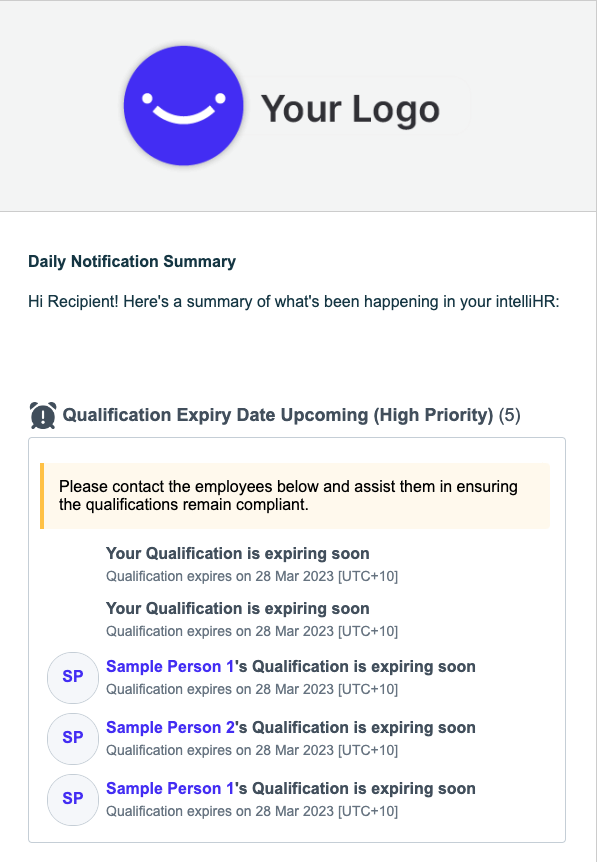Open the Sample Person 2 profile link
Image resolution: width=598 pixels, height=862 pixels.
point(170,727)
